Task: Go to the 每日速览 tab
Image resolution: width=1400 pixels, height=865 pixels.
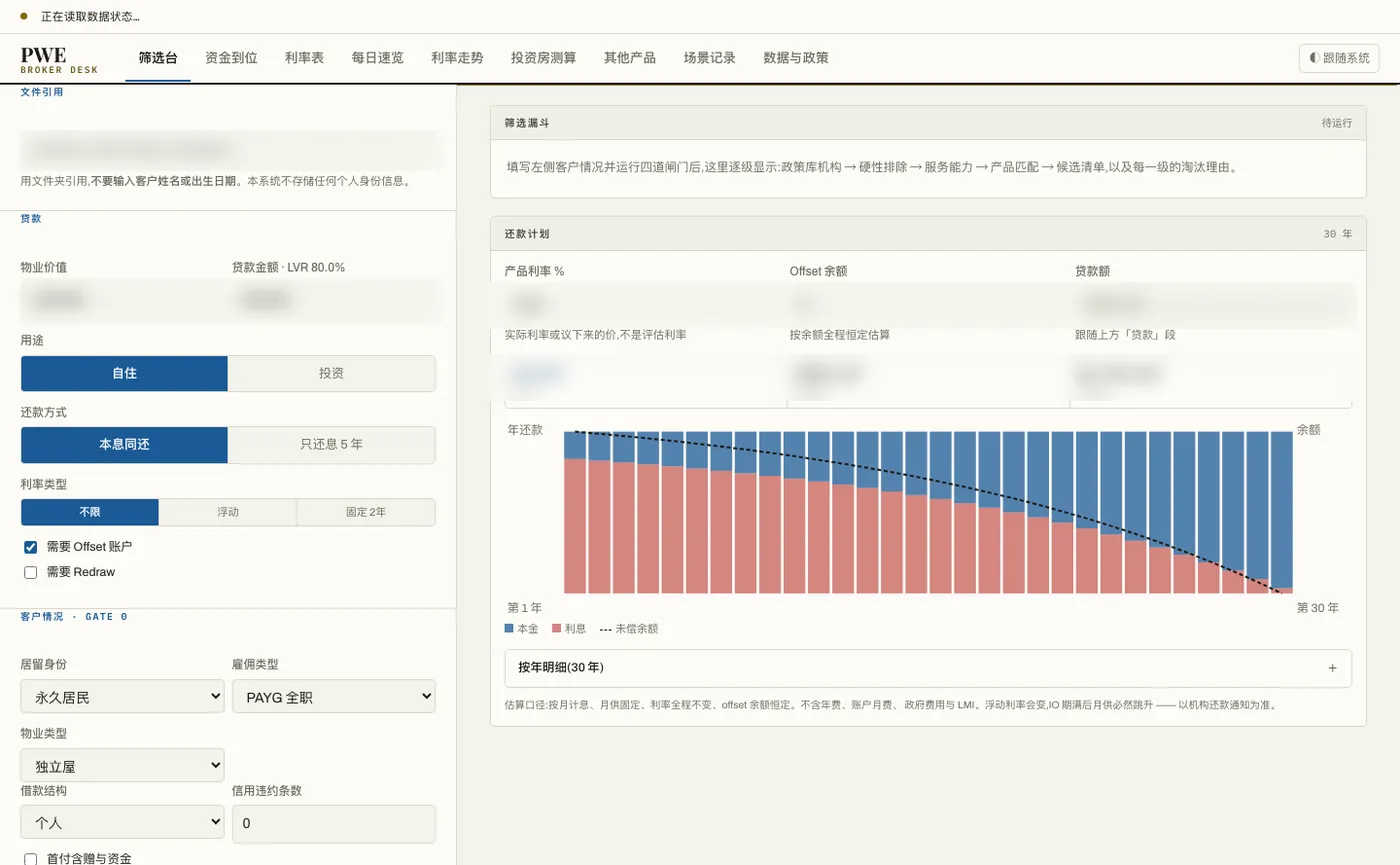Action: 377,58
